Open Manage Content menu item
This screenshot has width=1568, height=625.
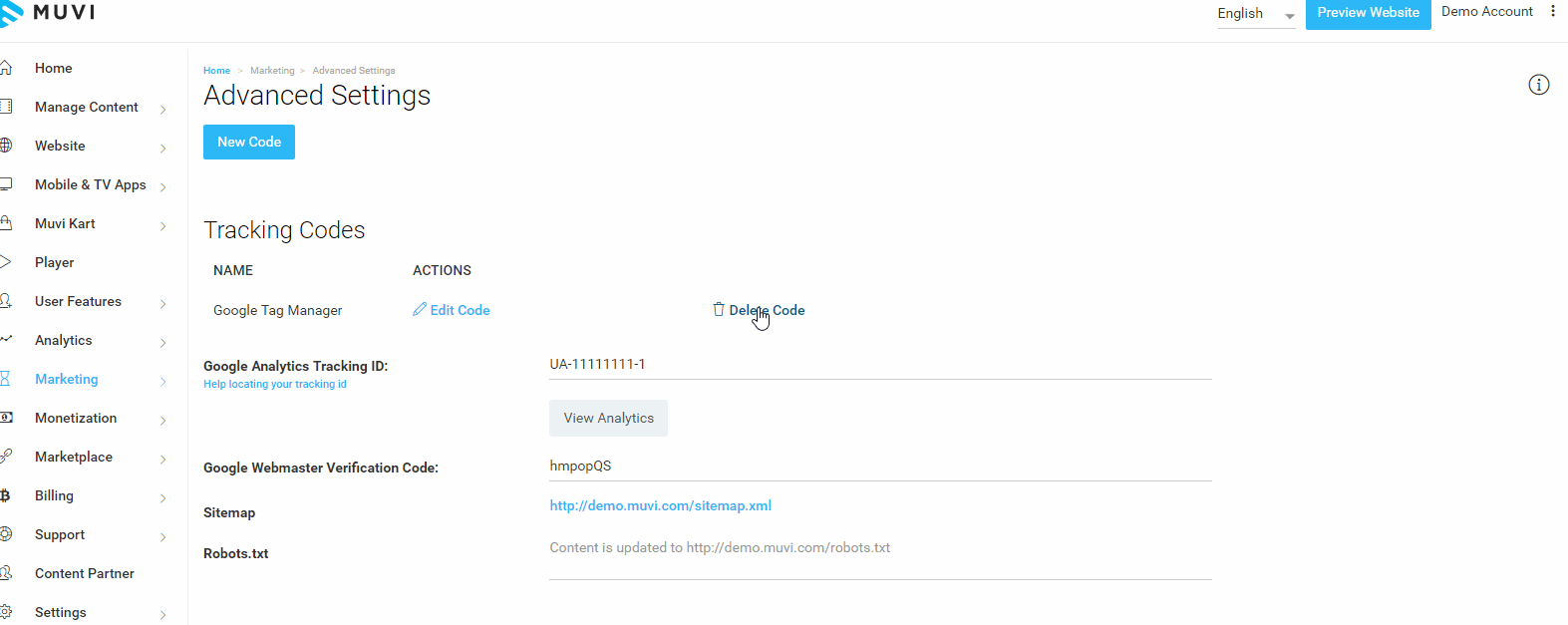(x=87, y=107)
